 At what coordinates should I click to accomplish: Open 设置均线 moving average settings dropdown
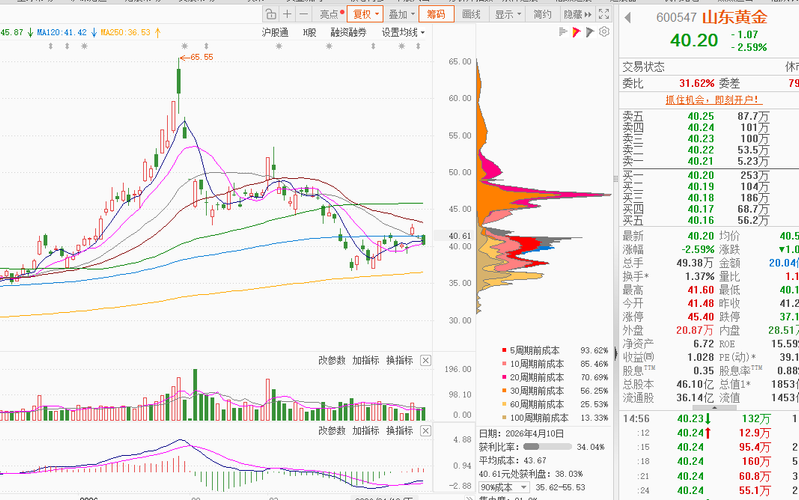(x=403, y=33)
